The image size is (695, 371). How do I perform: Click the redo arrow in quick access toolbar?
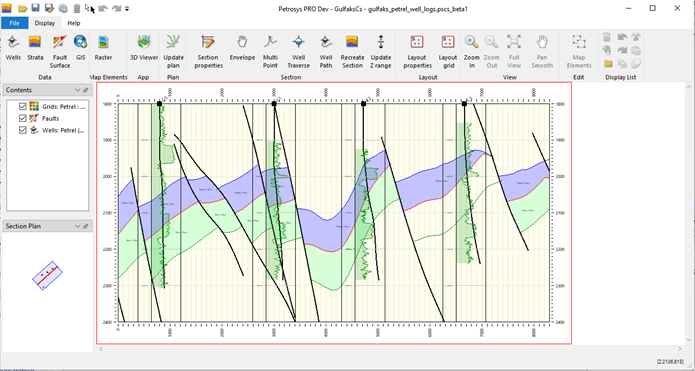116,8
